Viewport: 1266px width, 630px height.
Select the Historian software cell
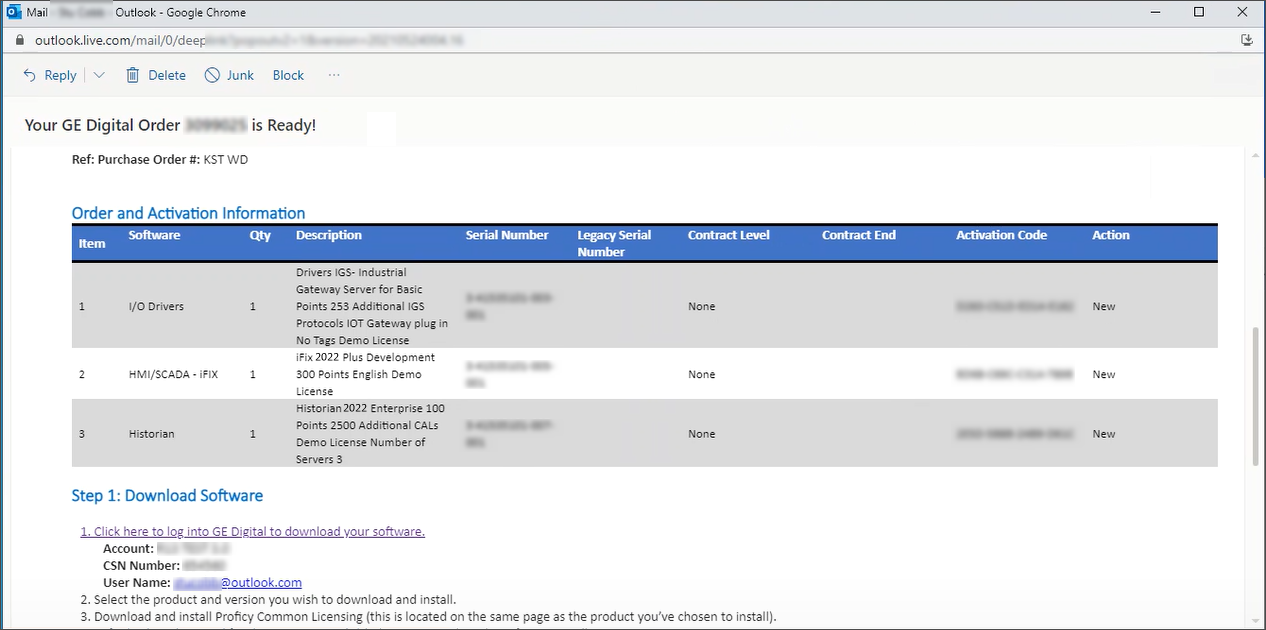coord(151,434)
